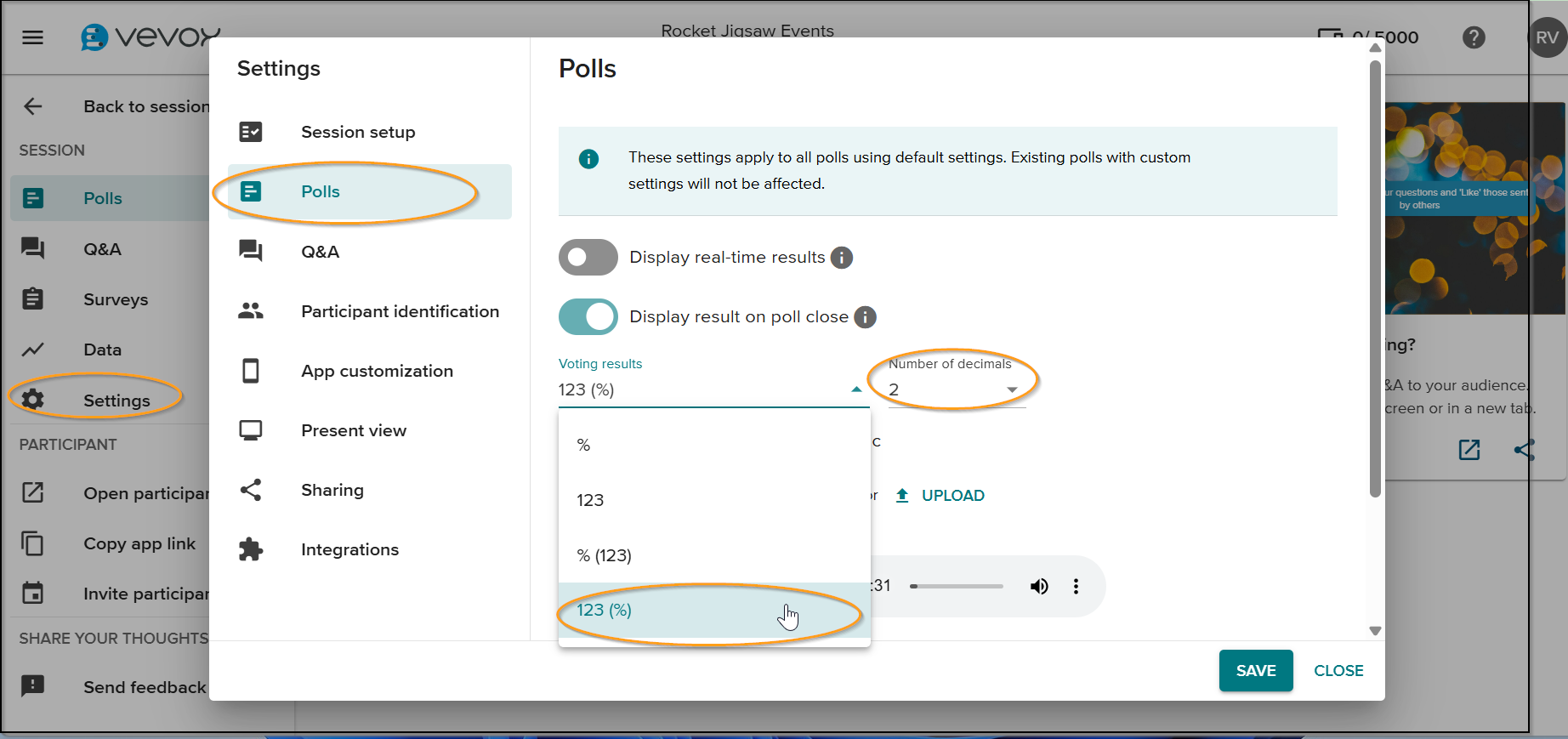Open the hamburger navigation menu
Screen dimensions: 1568x739
pos(32,37)
